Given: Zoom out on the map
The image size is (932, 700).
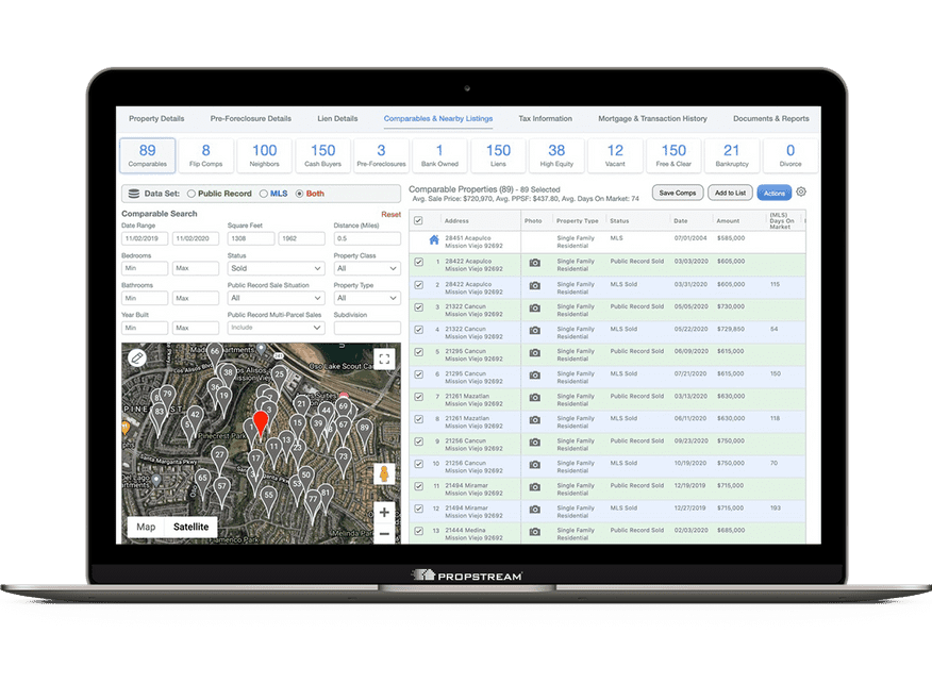Looking at the screenshot, I should click(x=384, y=533).
